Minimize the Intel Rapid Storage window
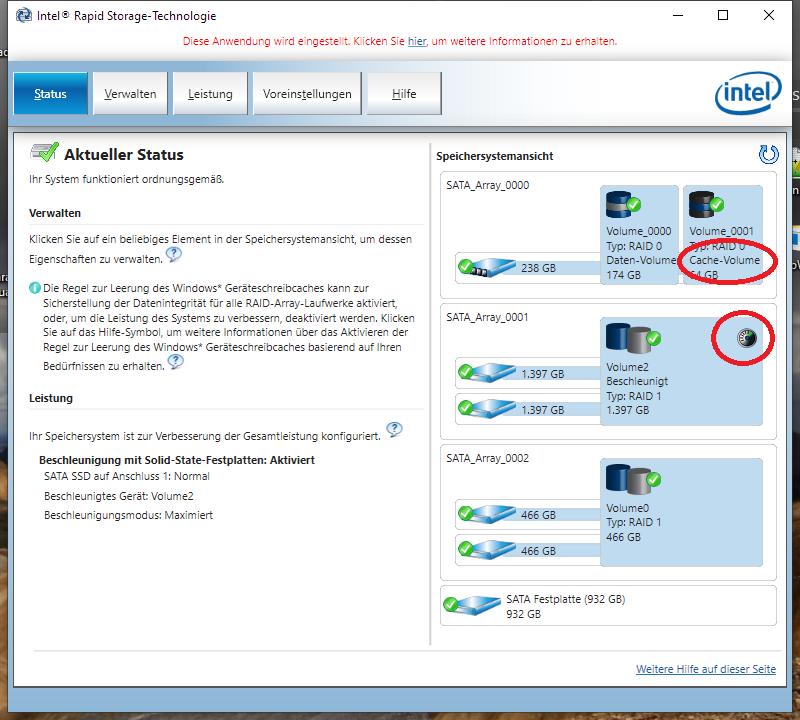Image resolution: width=800 pixels, height=720 pixels. (678, 15)
